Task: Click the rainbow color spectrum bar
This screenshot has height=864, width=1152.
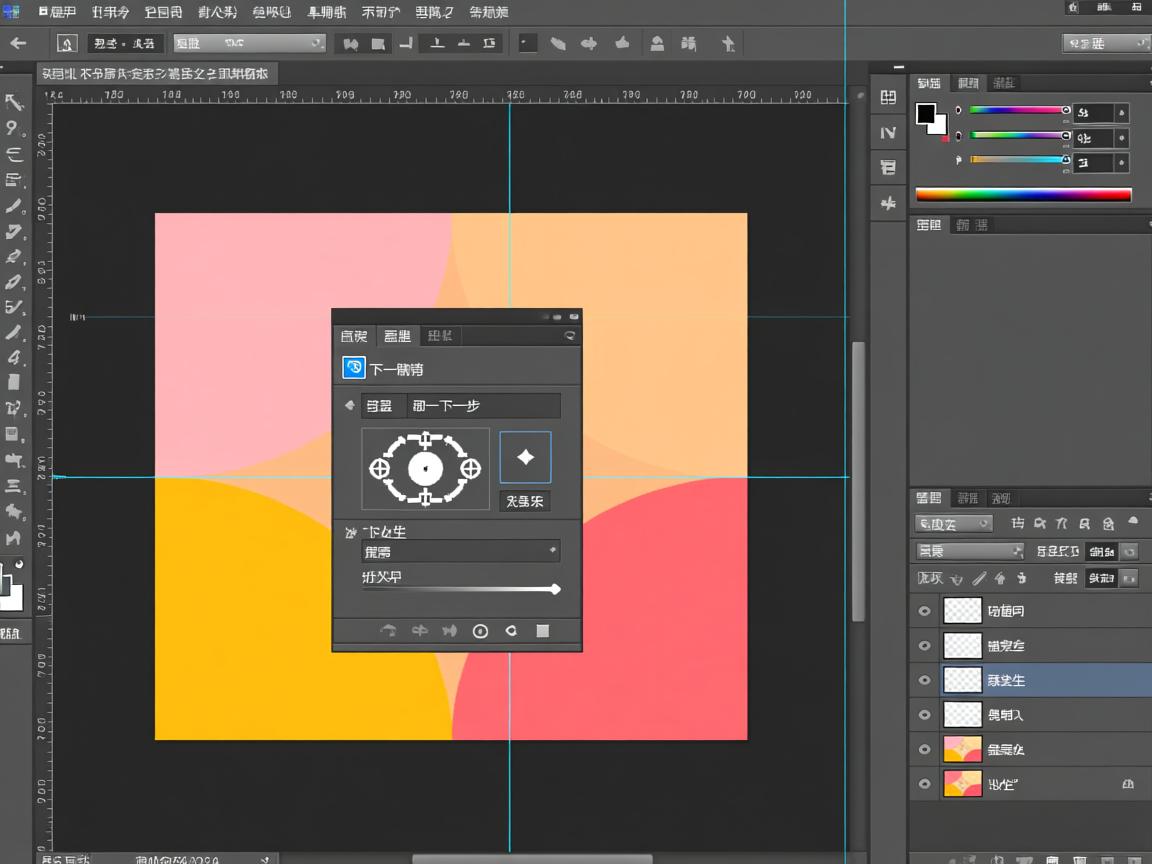Action: [x=1023, y=195]
